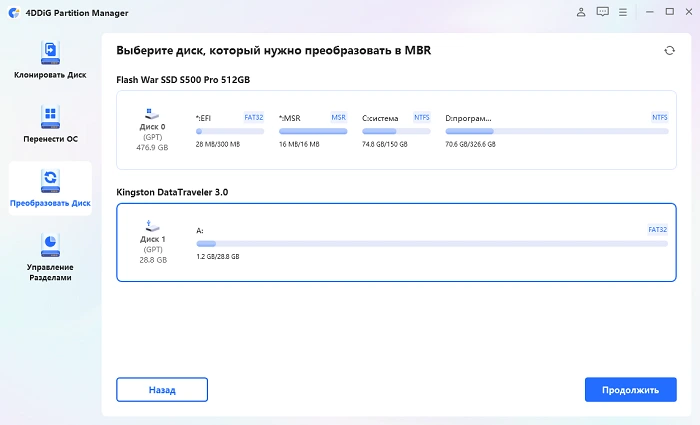The height and width of the screenshot is (425, 700).
Task: Select the Convert Disk (Преобразовать Диск) section
Action: pyautogui.click(x=50, y=188)
